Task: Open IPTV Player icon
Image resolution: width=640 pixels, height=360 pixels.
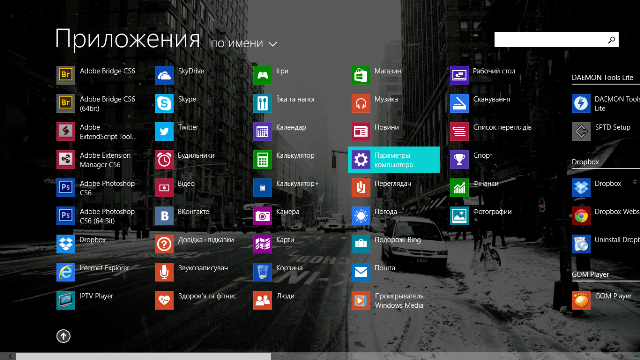Action: tap(65, 300)
